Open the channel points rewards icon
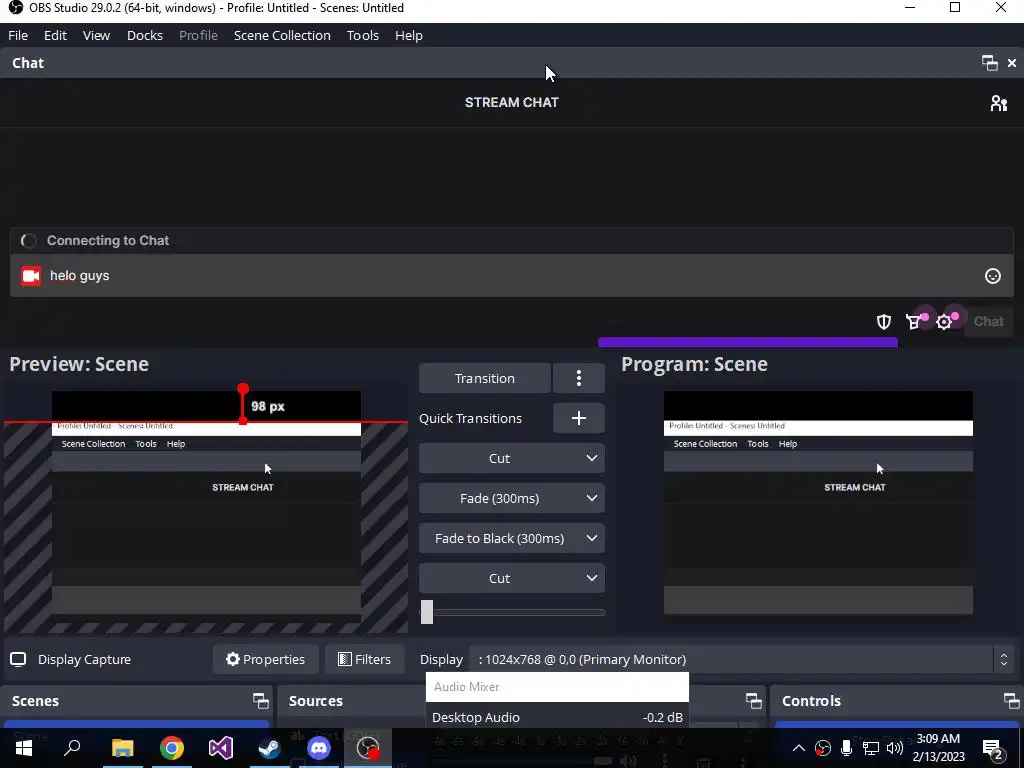The height and width of the screenshot is (768, 1024). [914, 321]
